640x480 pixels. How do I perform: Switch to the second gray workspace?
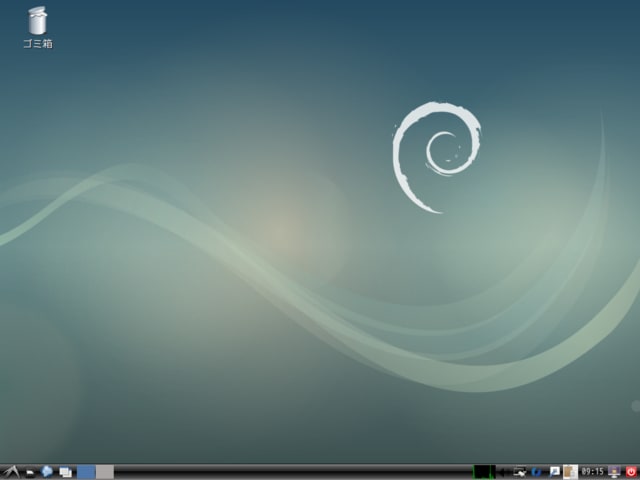[x=105, y=472]
